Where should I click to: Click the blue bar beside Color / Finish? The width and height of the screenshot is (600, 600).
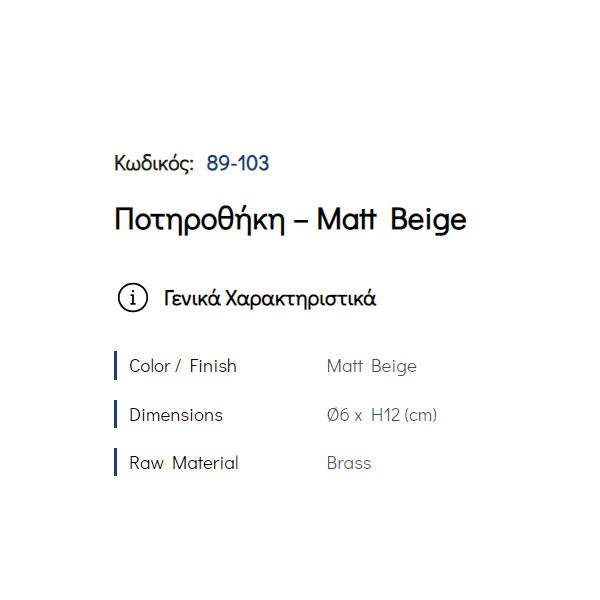coord(116,366)
